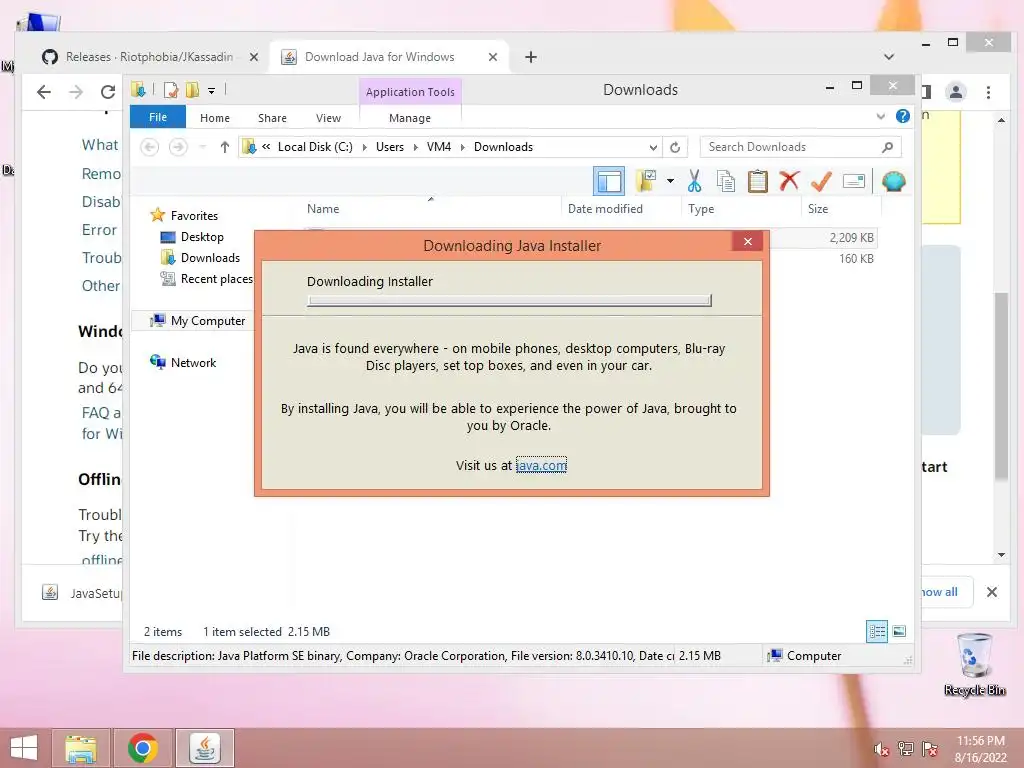Click Local Disk (C:) in the address path
Viewport: 1024px width, 768px height.
tap(315, 147)
